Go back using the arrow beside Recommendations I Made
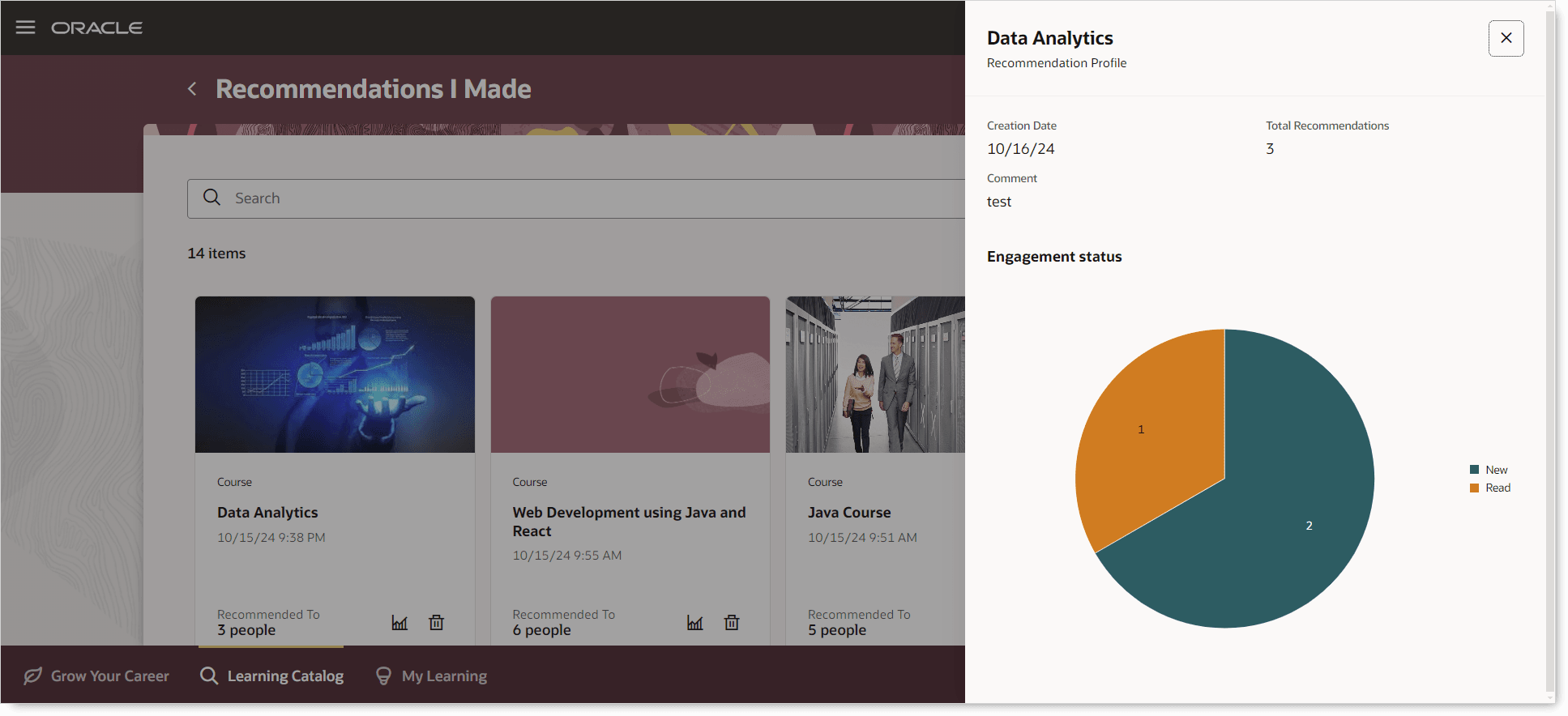 click(x=192, y=89)
